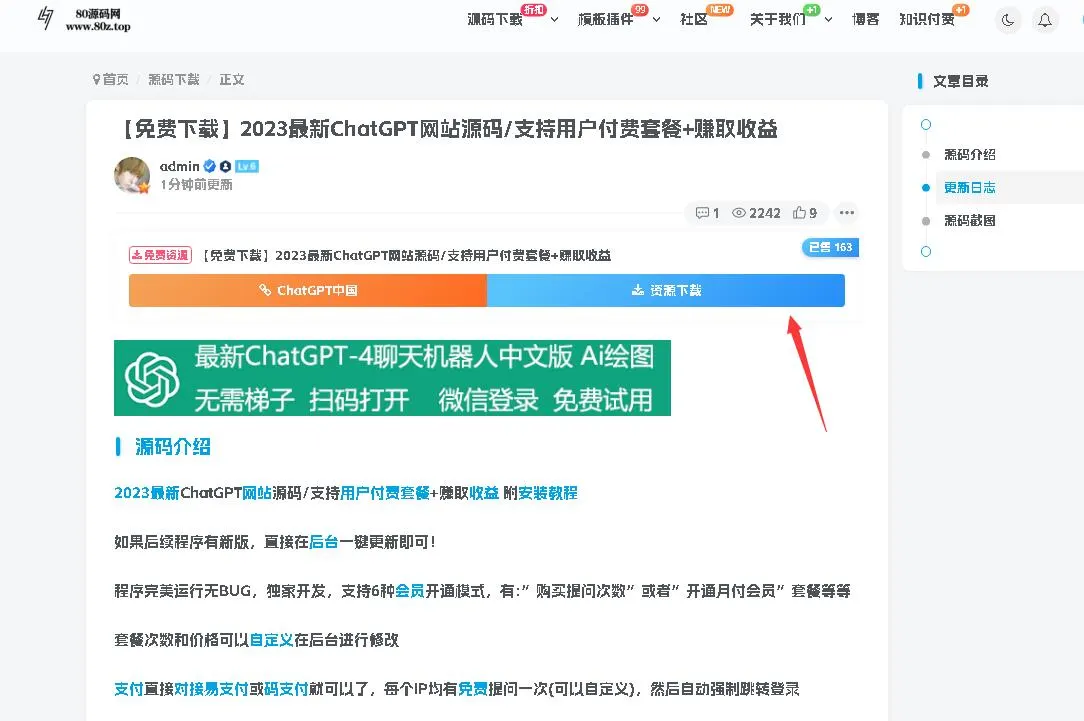
Task: Go to 社区 in header
Action: pyautogui.click(x=694, y=19)
